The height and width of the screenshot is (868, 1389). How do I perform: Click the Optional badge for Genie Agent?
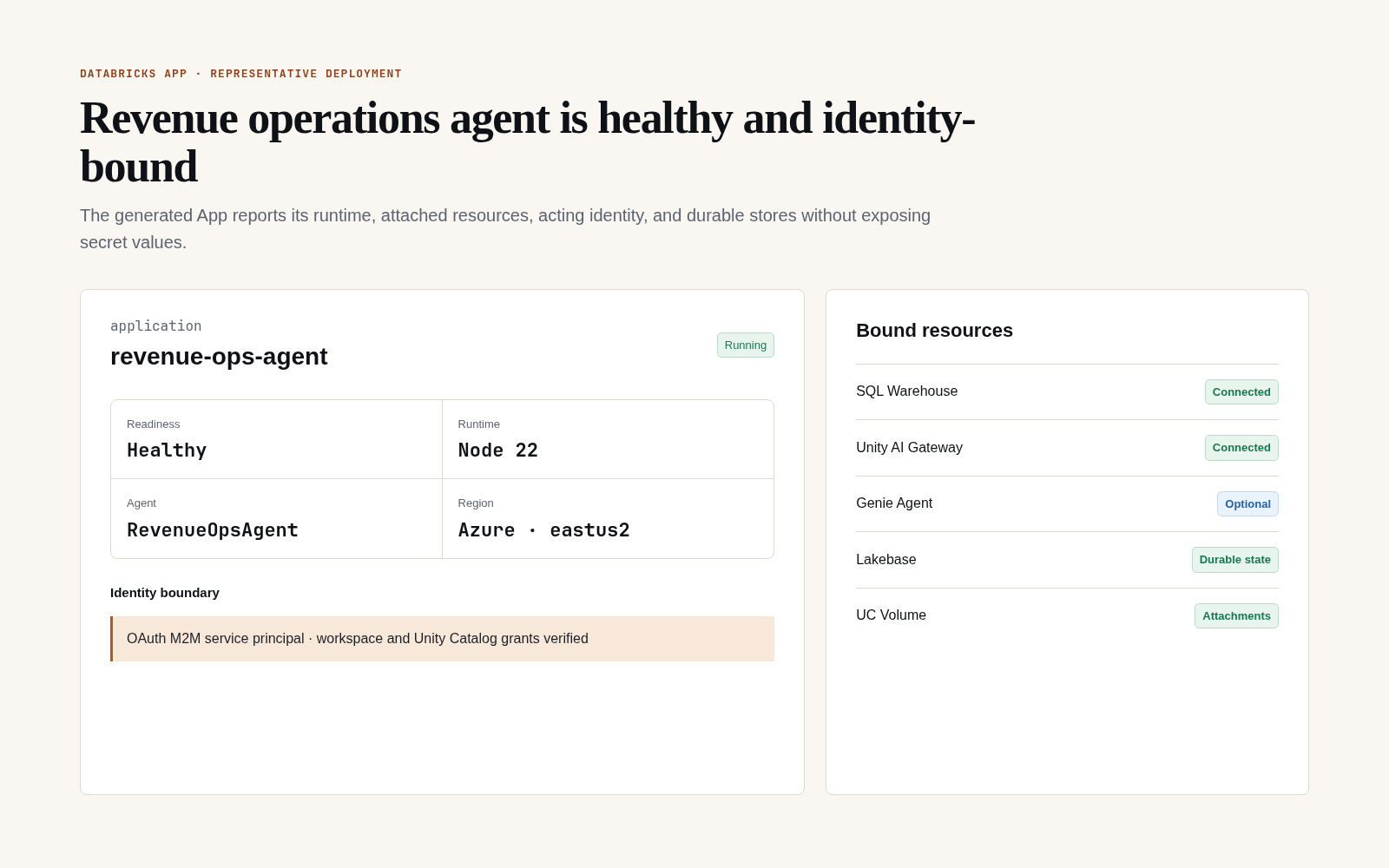tap(1247, 503)
